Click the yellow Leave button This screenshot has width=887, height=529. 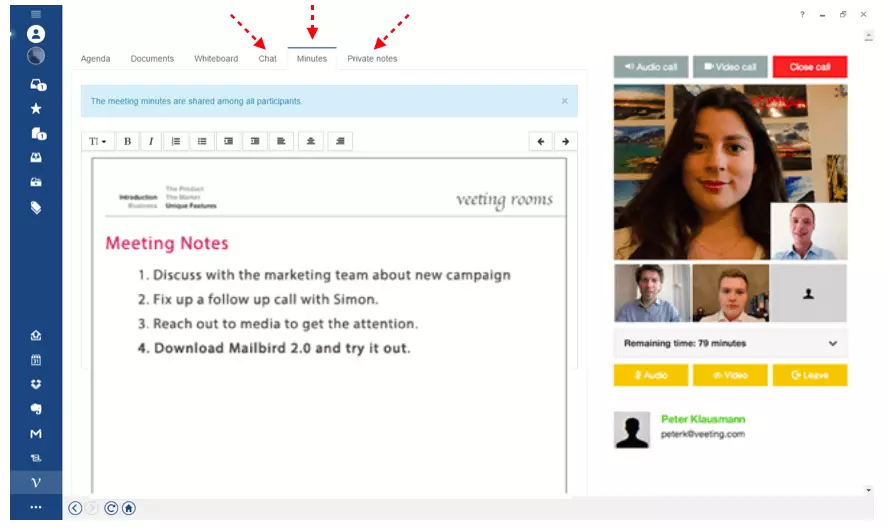point(810,375)
